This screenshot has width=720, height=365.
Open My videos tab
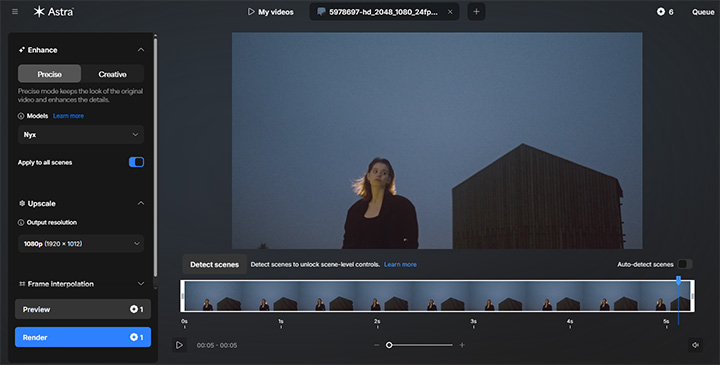270,12
